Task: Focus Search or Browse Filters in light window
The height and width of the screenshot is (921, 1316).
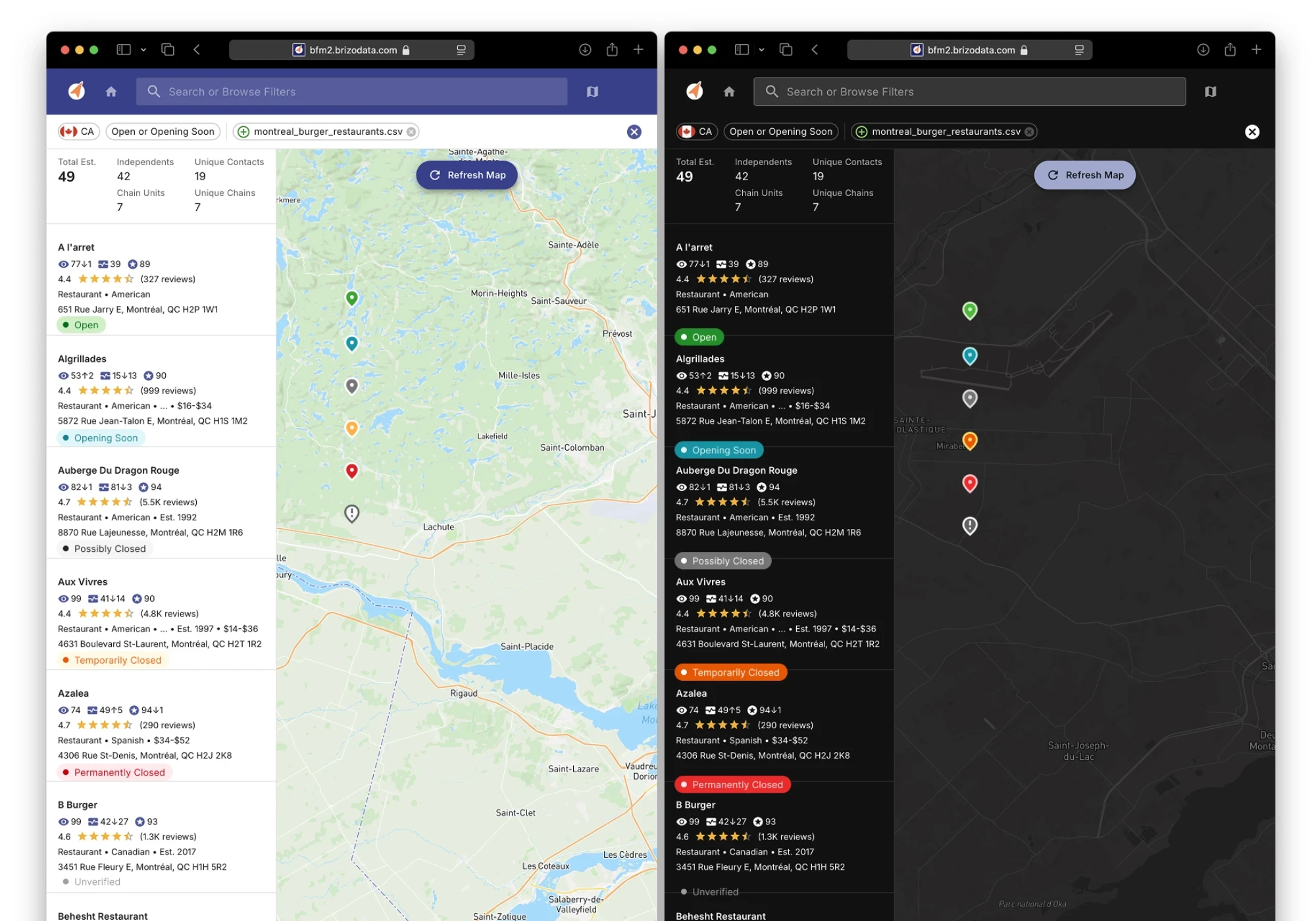Action: pyautogui.click(x=351, y=91)
